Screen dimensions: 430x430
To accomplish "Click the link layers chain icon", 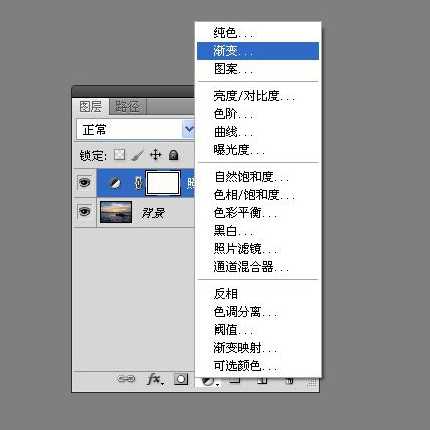I will coord(126,379).
